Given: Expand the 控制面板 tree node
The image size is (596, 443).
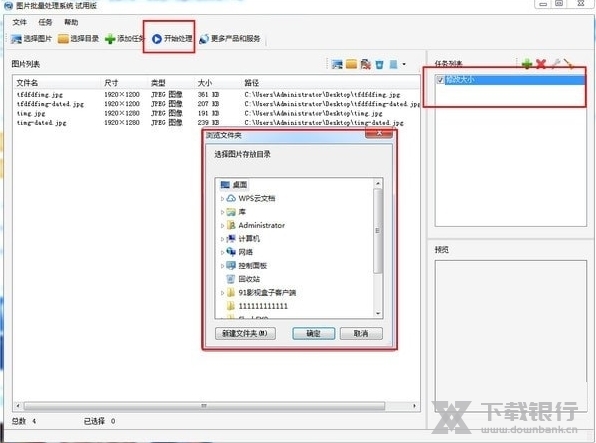Looking at the screenshot, I should pos(222,266).
